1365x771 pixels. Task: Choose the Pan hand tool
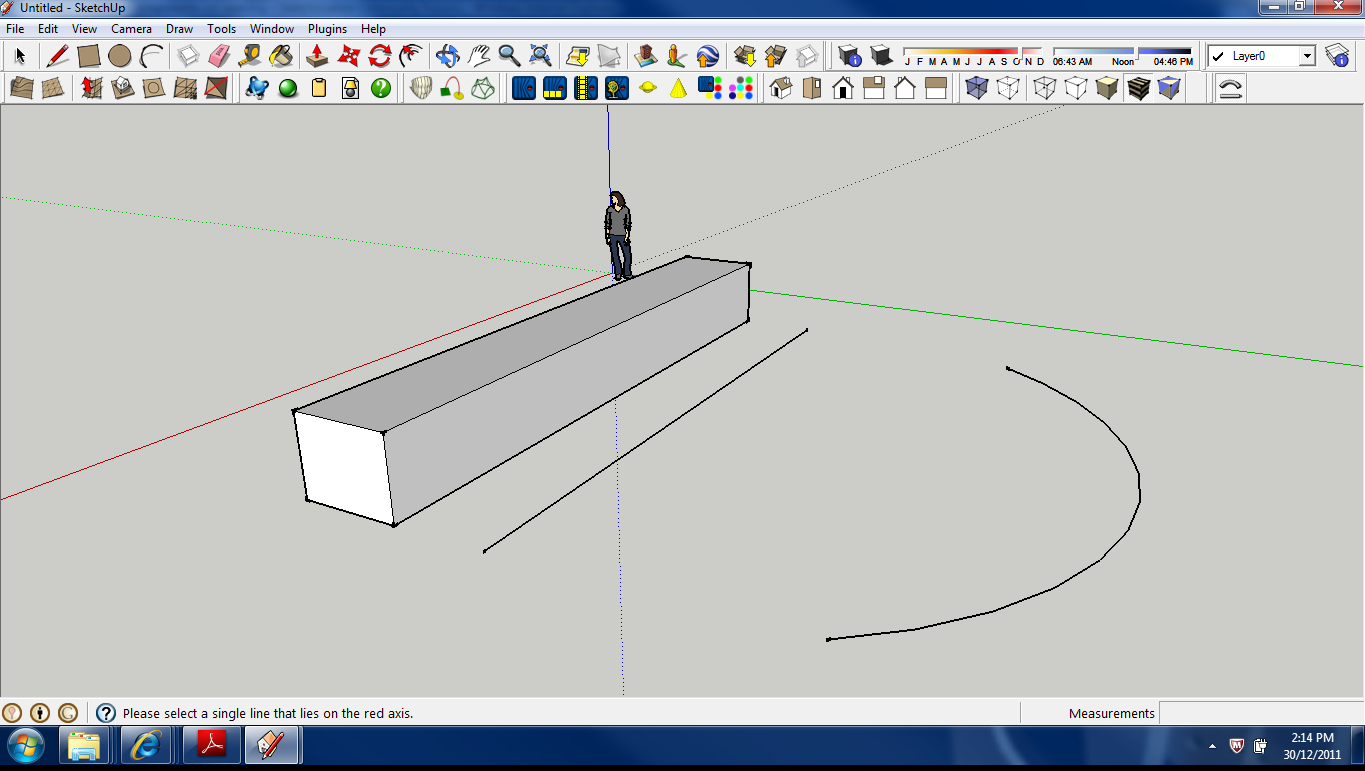(x=478, y=56)
